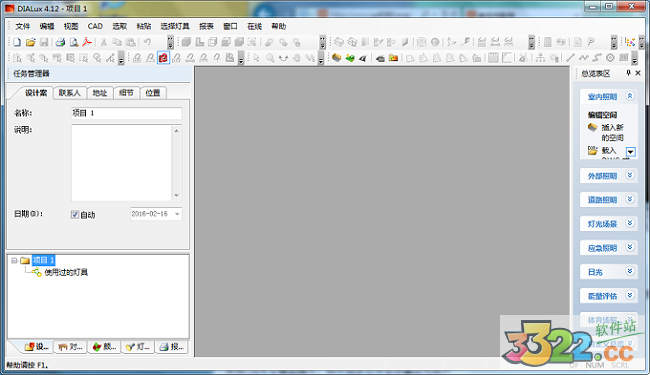
Task: Click the 日光 section header
Action: [x=608, y=272]
